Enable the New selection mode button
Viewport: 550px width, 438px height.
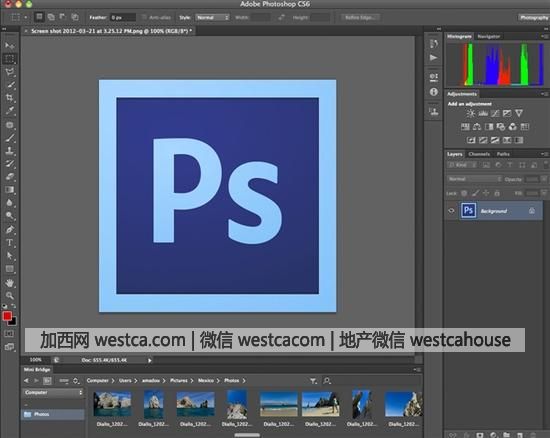[39, 17]
